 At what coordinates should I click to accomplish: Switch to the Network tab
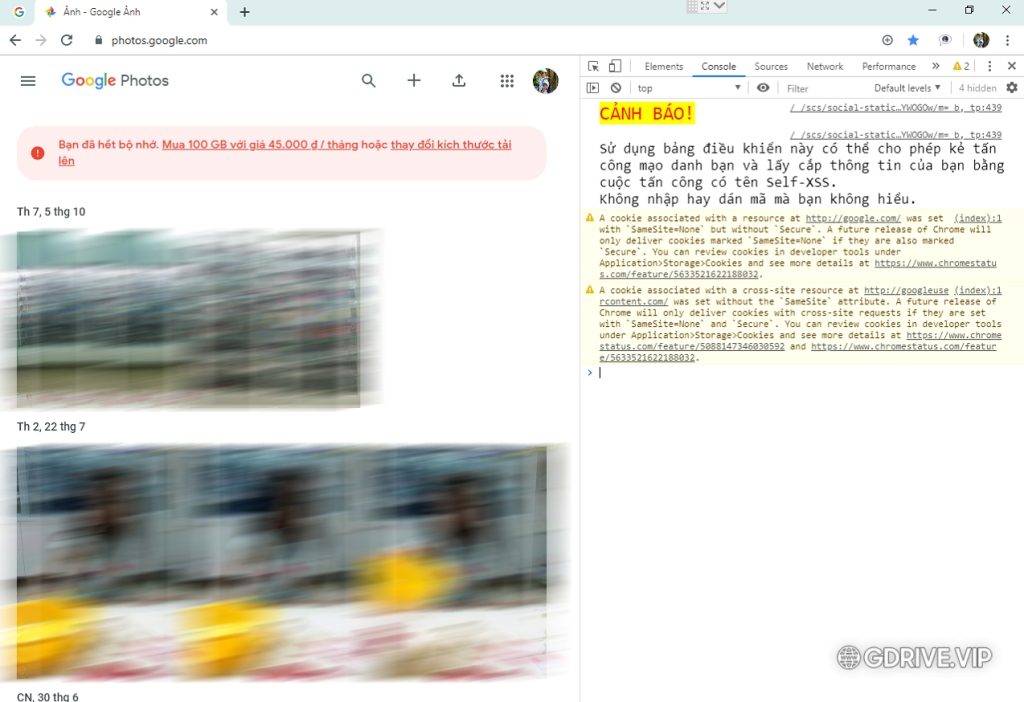tap(824, 66)
